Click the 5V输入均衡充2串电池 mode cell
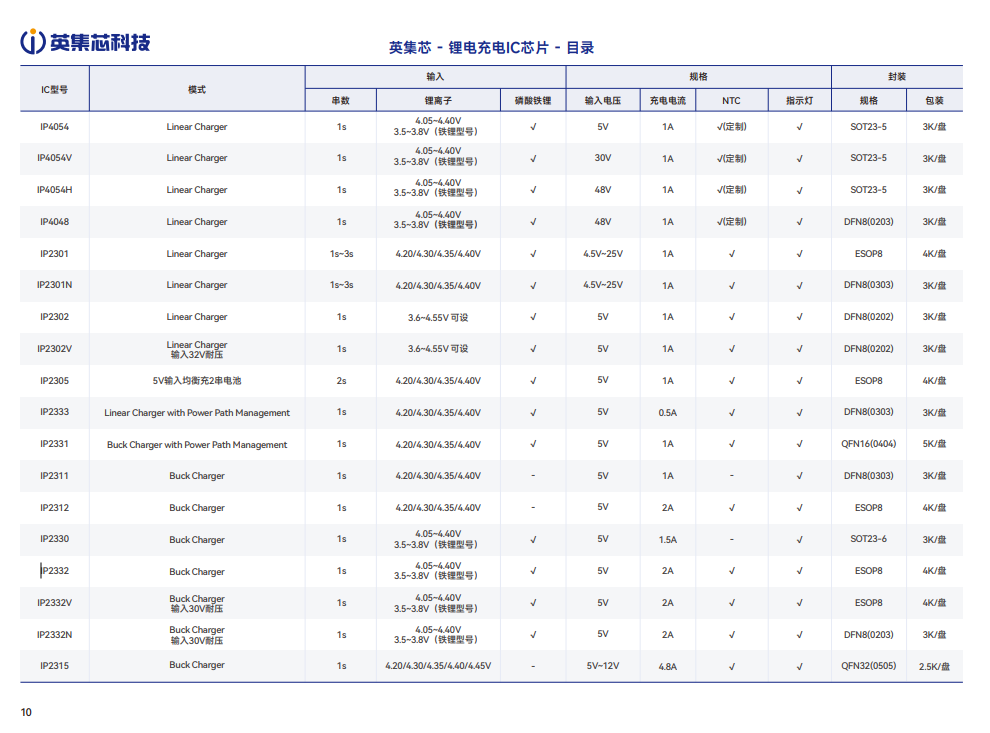 (x=197, y=381)
